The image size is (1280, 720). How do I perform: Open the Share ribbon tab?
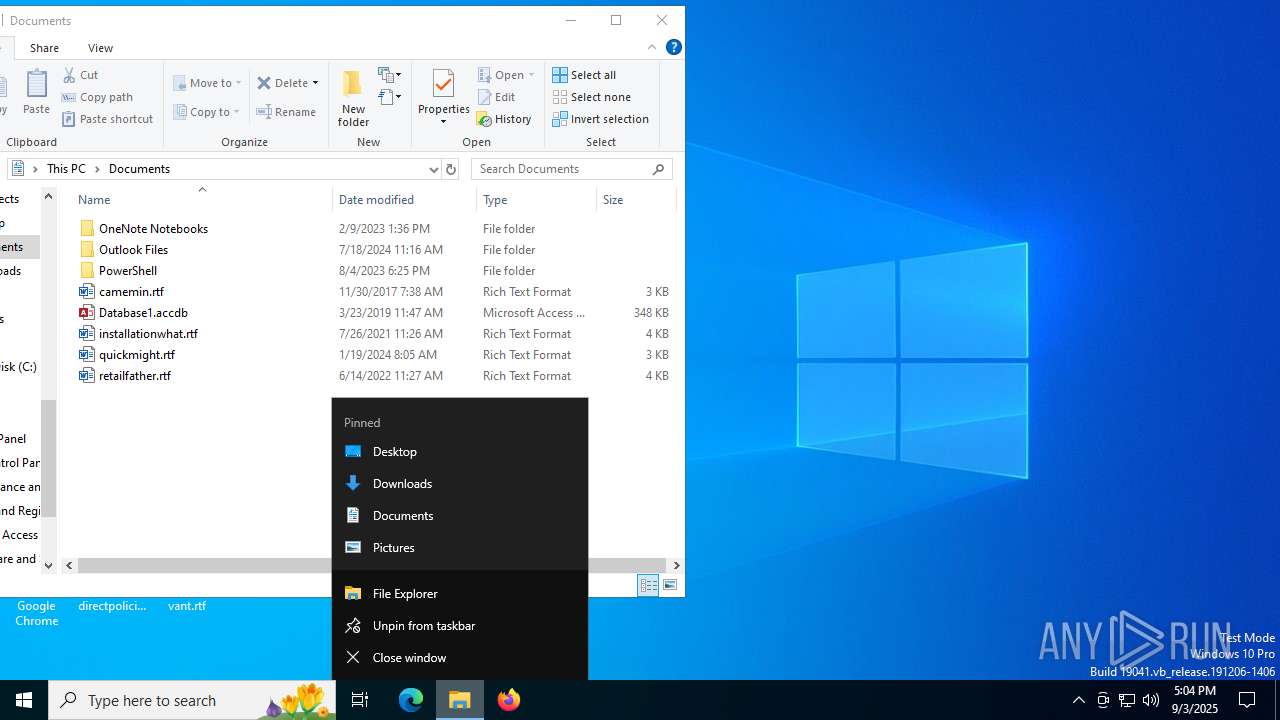pyautogui.click(x=44, y=48)
